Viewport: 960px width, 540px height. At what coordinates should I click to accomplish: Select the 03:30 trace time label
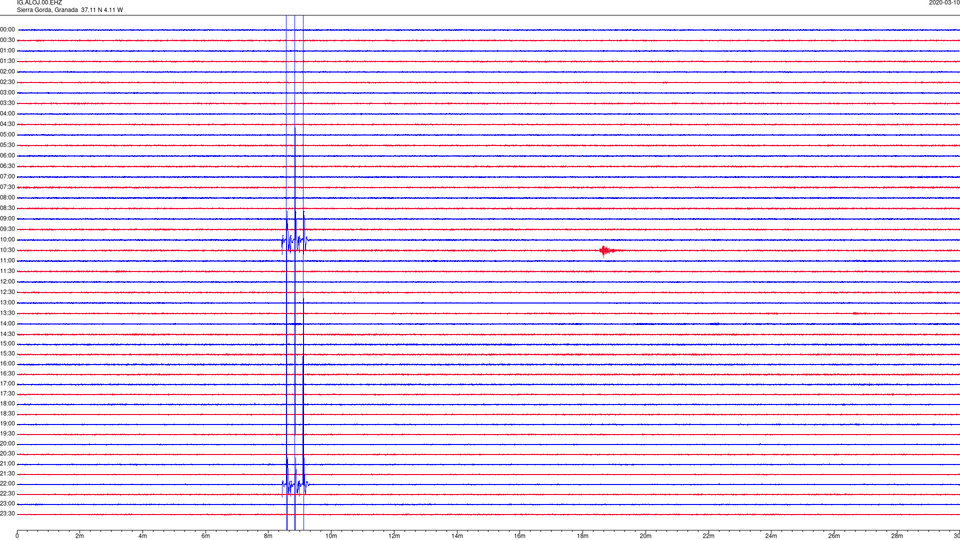7,103
